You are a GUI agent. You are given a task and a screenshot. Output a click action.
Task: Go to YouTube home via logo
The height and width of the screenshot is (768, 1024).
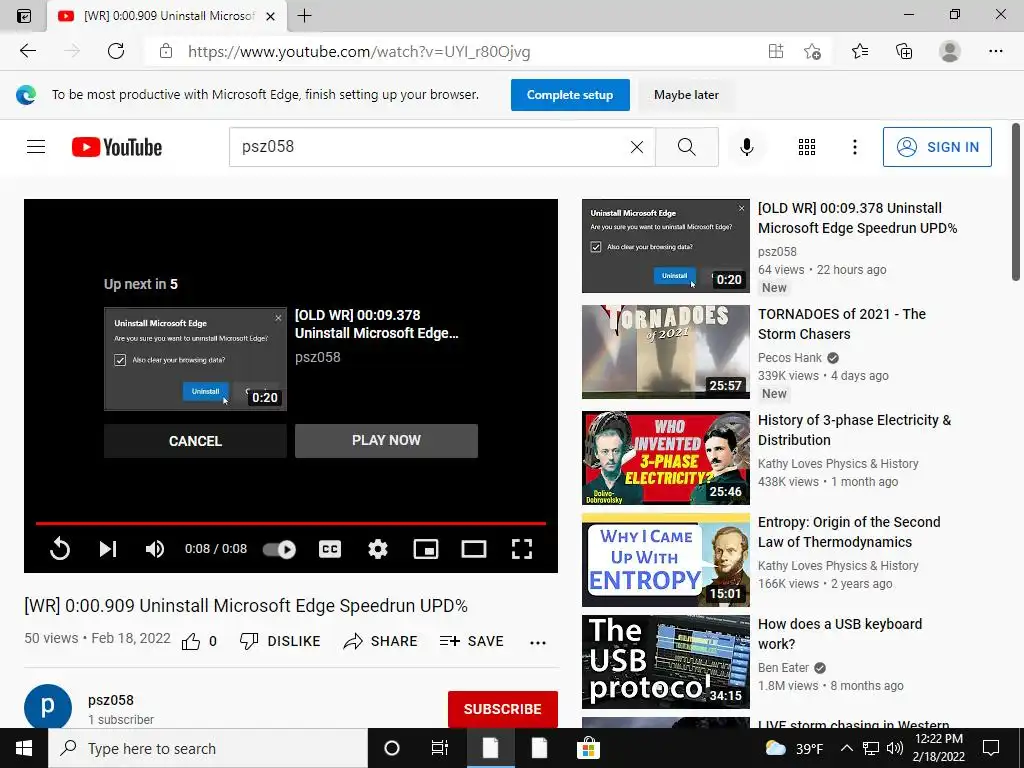coord(117,147)
